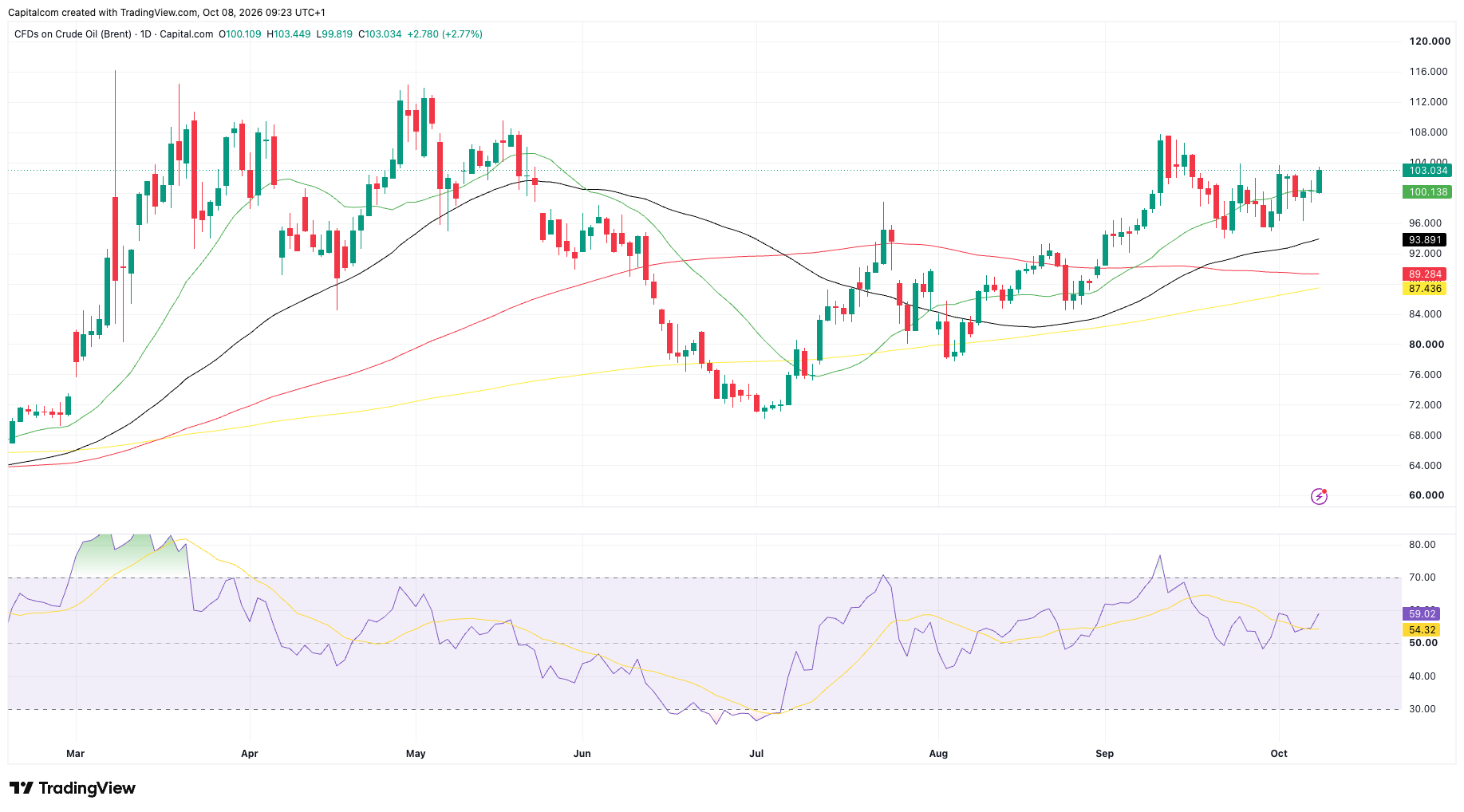Click the RSI value label 59.02
This screenshot has width=1464, height=812.
(x=1422, y=614)
